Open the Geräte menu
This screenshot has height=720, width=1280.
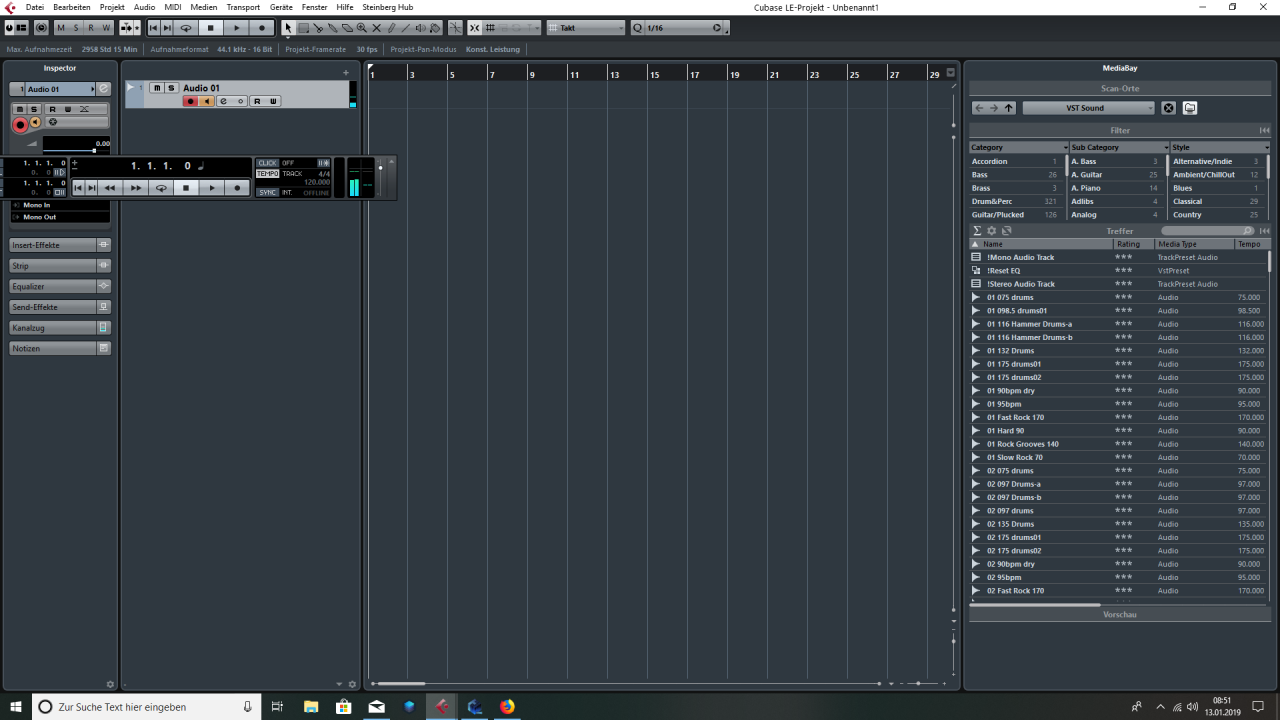(281, 7)
